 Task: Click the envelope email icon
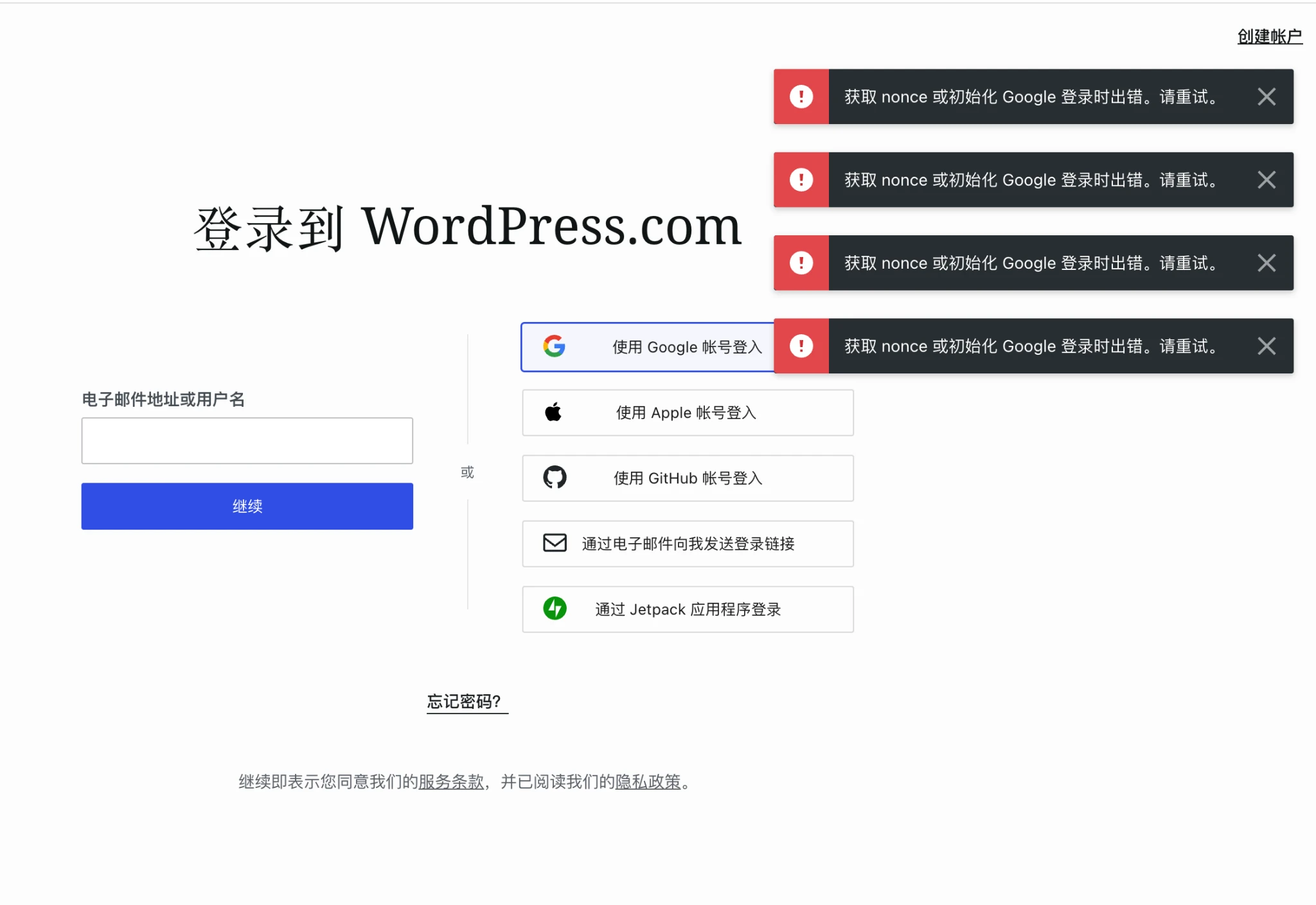pyautogui.click(x=555, y=543)
